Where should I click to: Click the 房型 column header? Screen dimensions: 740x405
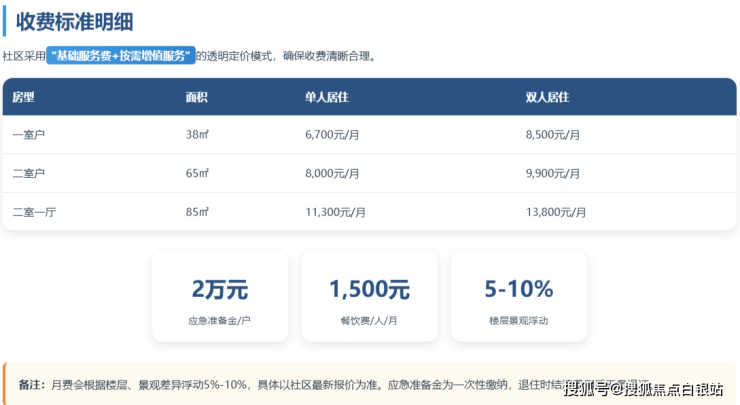click(x=23, y=97)
